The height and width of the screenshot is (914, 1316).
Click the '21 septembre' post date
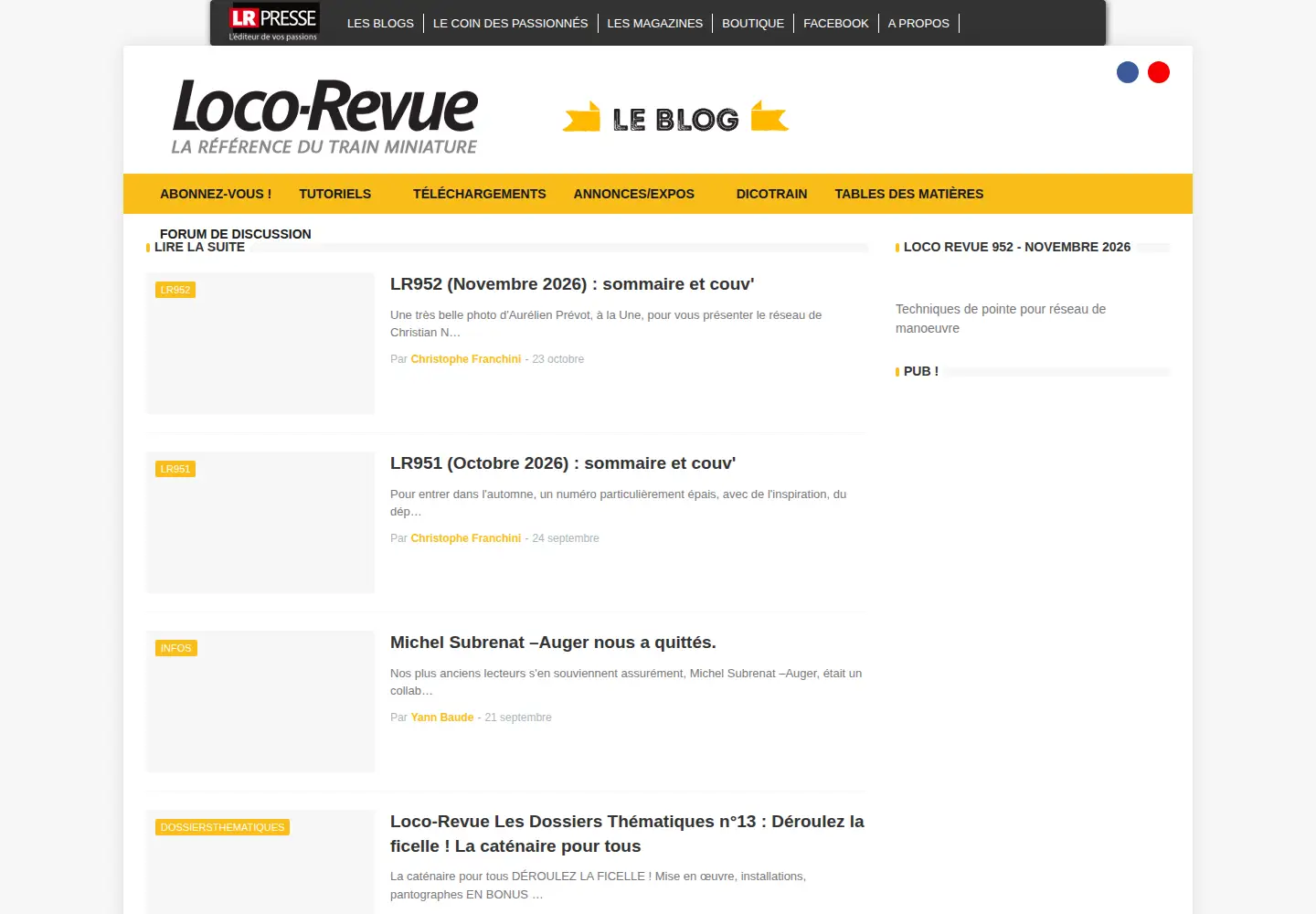[x=518, y=717]
